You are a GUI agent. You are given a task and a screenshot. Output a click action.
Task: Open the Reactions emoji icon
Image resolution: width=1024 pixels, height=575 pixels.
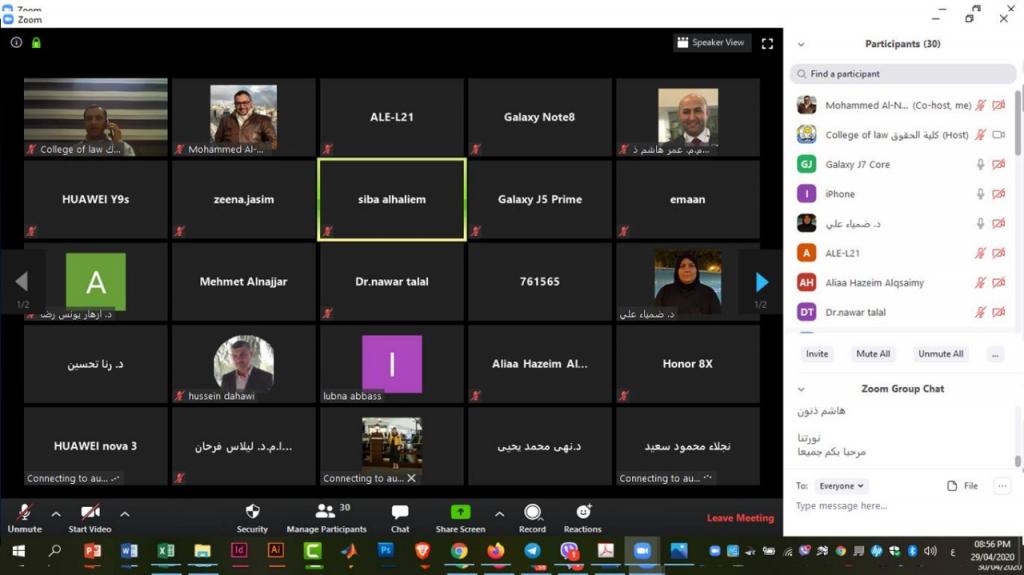[x=583, y=512]
